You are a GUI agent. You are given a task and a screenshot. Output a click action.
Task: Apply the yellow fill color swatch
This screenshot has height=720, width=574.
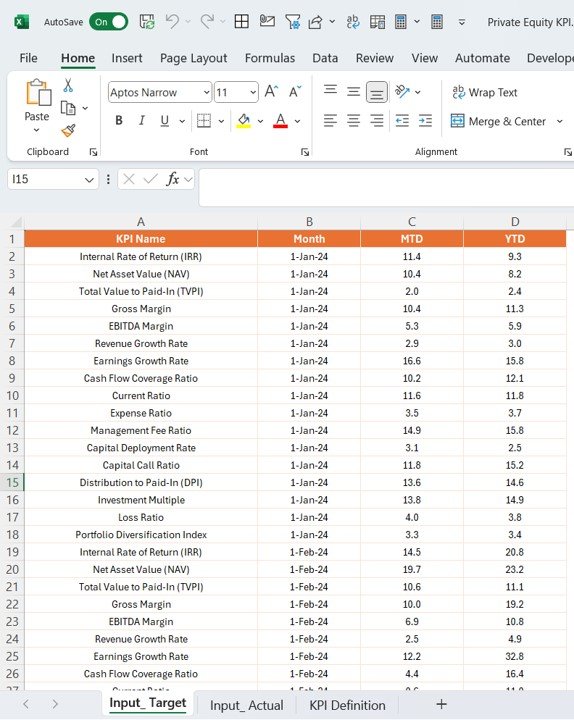coord(244,121)
